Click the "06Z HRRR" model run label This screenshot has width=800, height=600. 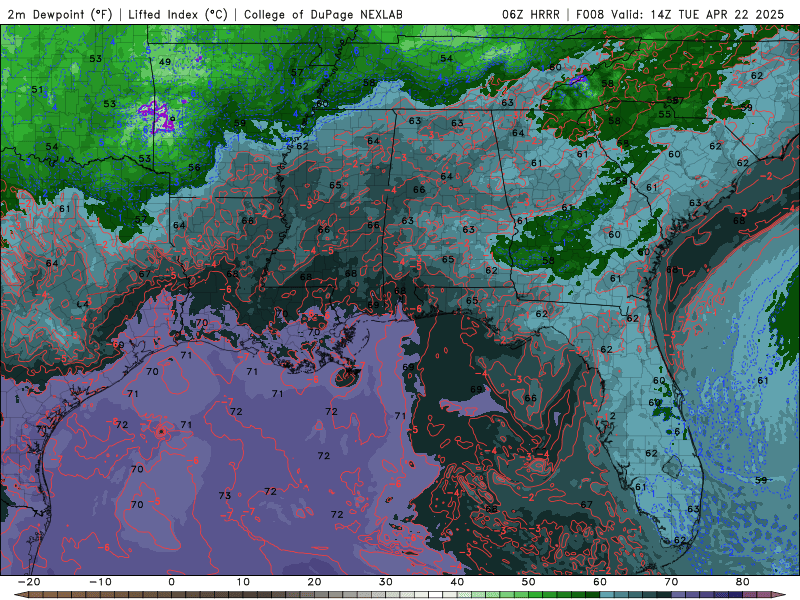pos(531,14)
